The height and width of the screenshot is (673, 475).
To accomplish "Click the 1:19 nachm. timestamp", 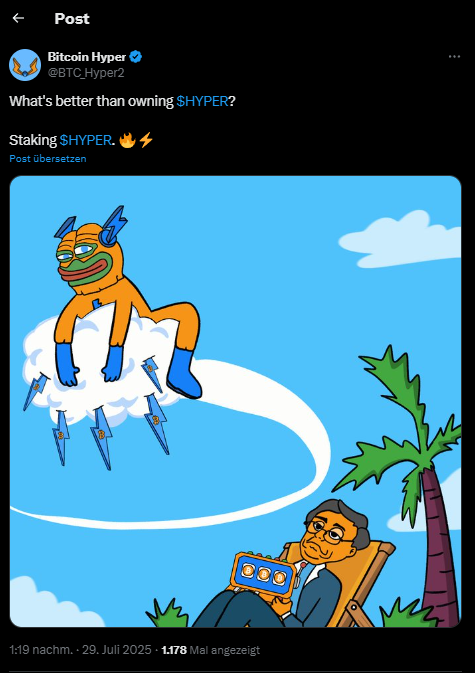I will pyautogui.click(x=41, y=650).
